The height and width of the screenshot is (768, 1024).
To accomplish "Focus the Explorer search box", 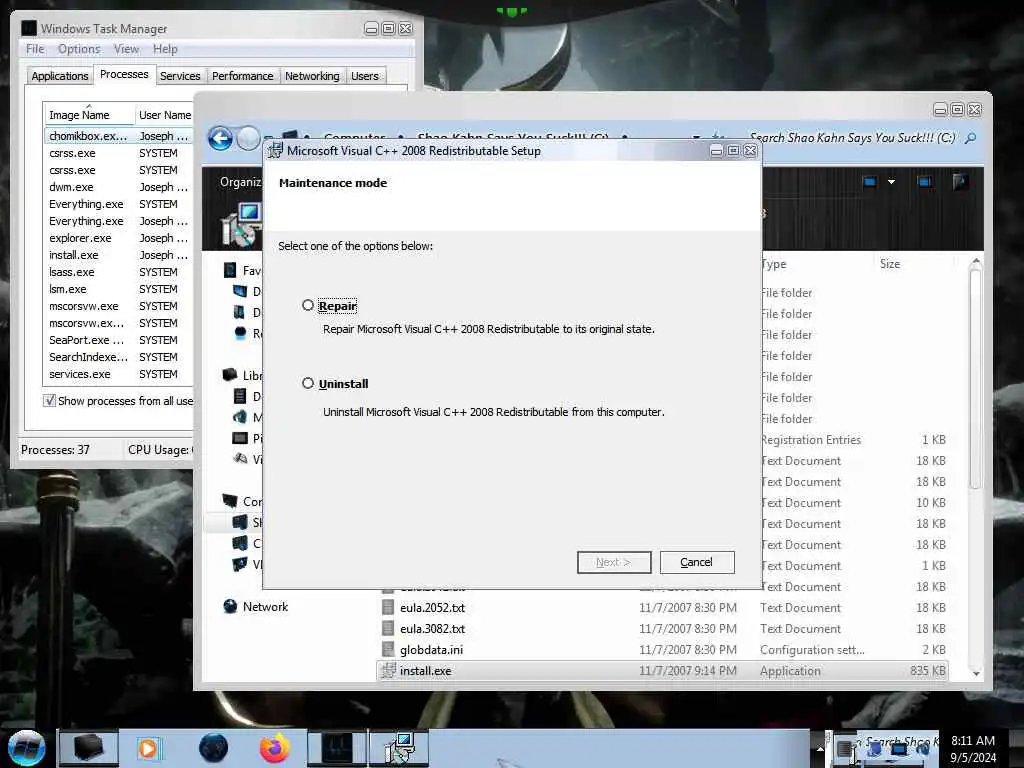I will pyautogui.click(x=852, y=138).
